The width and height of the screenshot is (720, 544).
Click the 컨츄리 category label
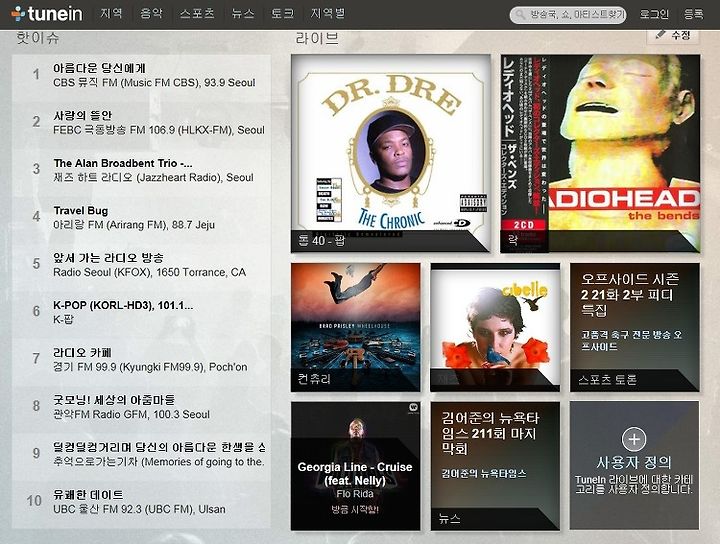(315, 379)
